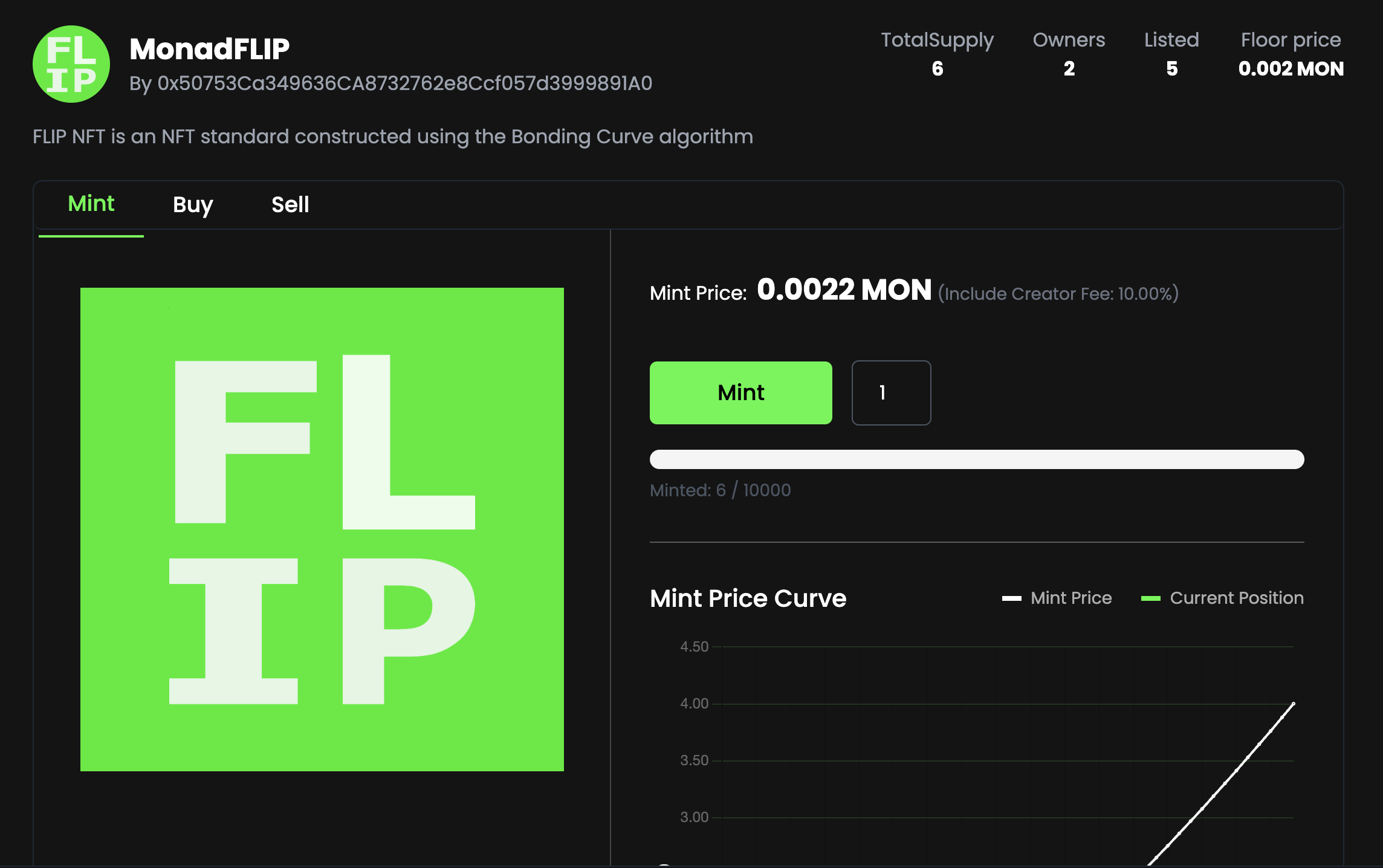The height and width of the screenshot is (868, 1383).
Task: Click the white mint price curve line
Action: point(1225,783)
